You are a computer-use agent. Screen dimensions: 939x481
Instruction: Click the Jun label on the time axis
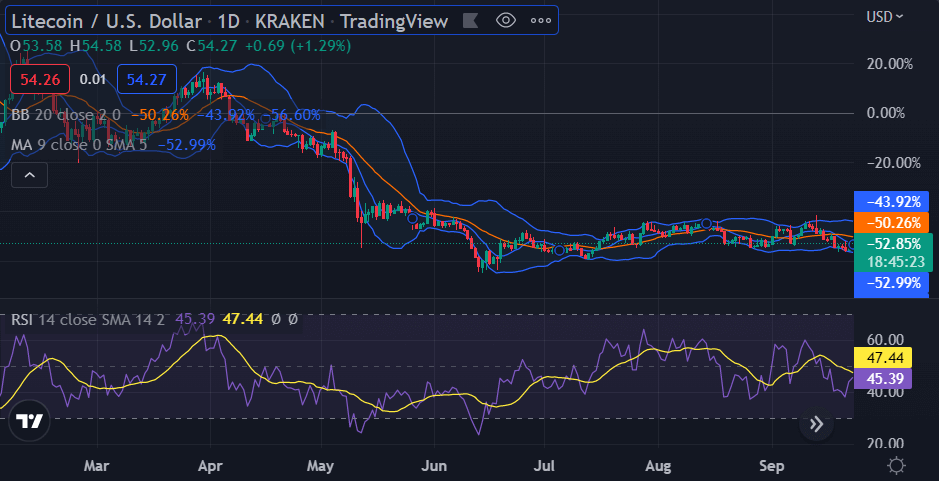[433, 465]
